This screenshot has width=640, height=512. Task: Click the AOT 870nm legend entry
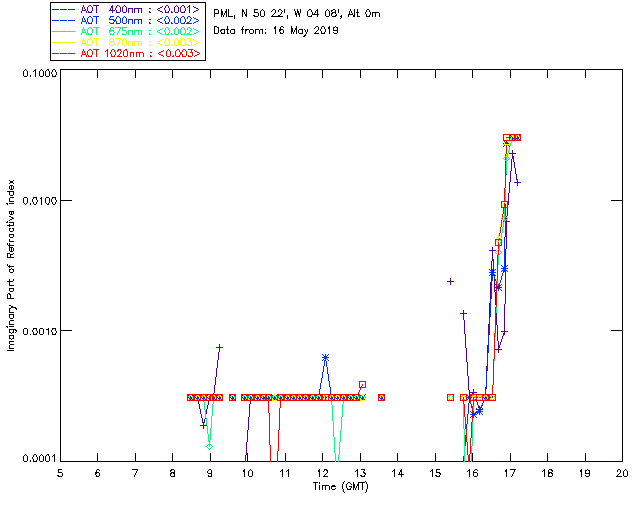pyautogui.click(x=127, y=42)
